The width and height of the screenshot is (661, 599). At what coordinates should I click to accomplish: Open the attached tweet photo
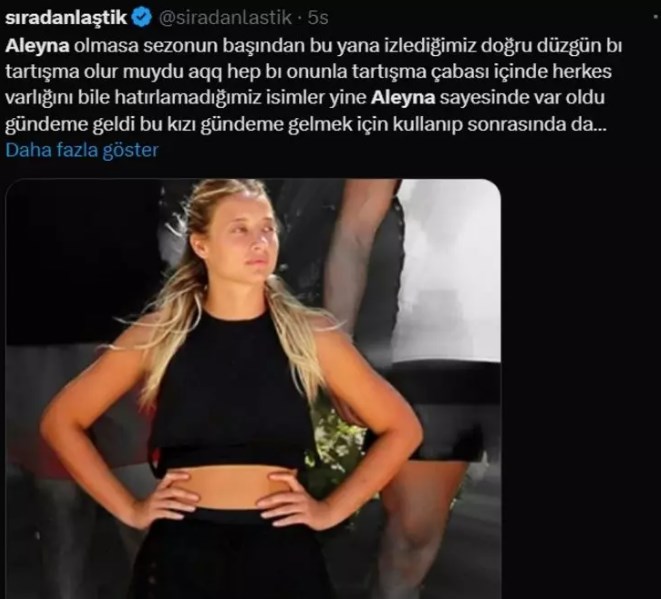[x=253, y=389]
